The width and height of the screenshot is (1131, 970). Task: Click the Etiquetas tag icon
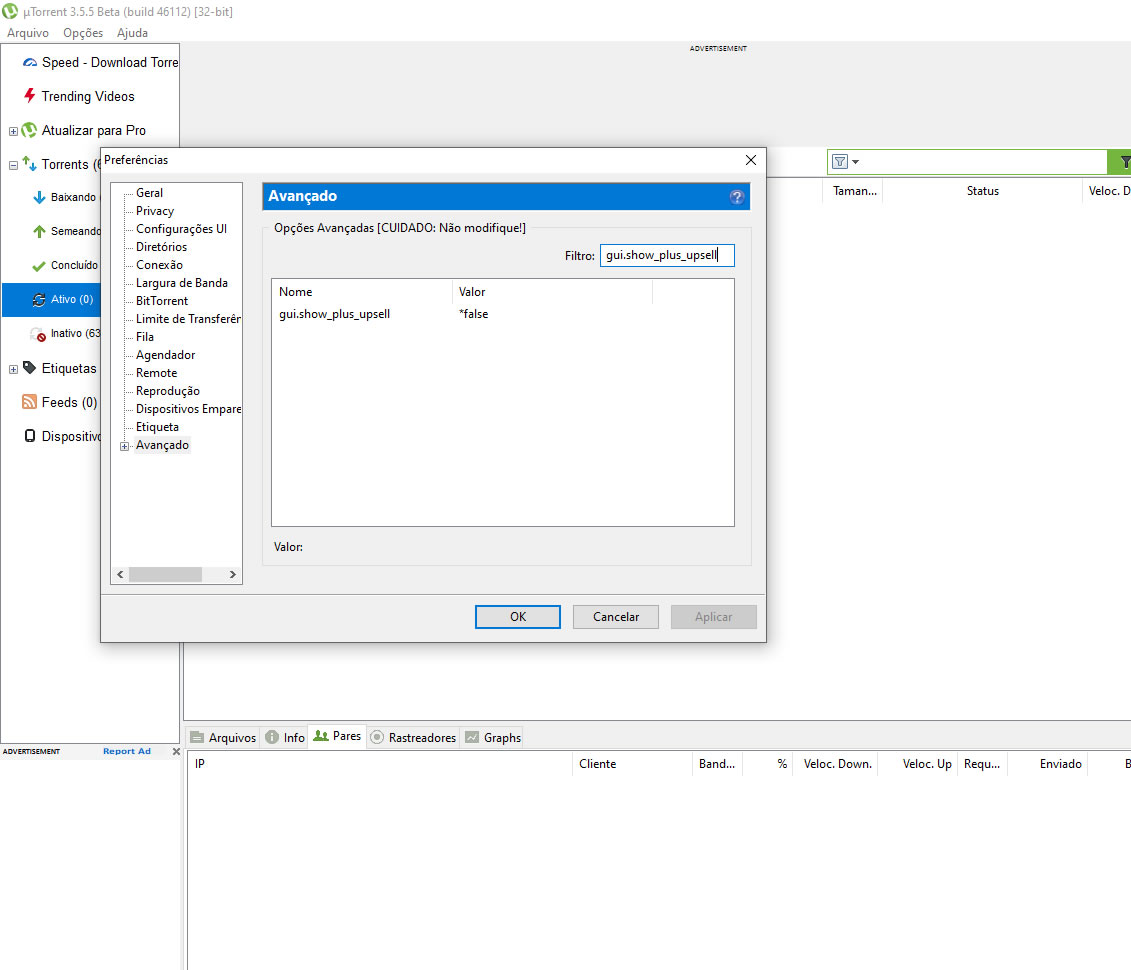(29, 368)
